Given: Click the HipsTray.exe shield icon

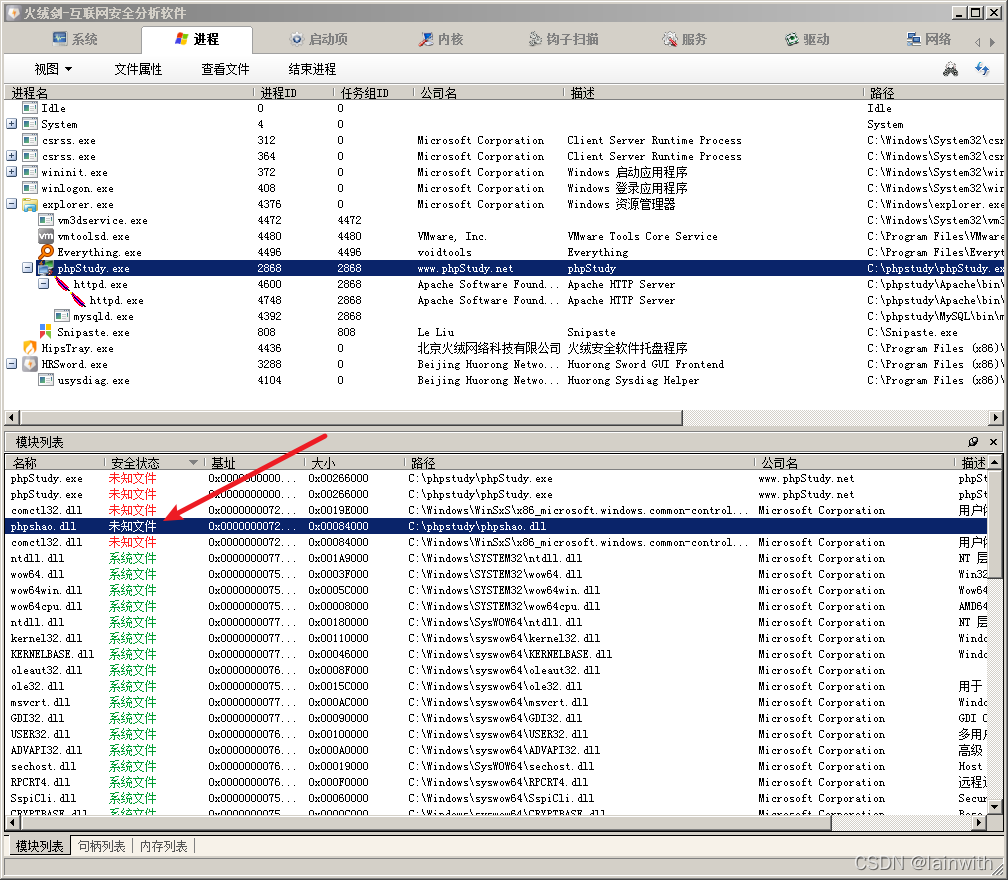Looking at the screenshot, I should click(x=30, y=348).
